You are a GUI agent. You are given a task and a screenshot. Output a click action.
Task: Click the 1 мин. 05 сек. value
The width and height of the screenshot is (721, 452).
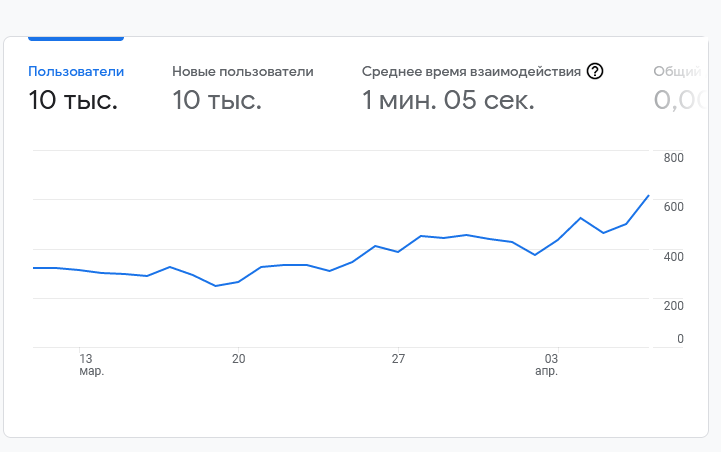[448, 100]
